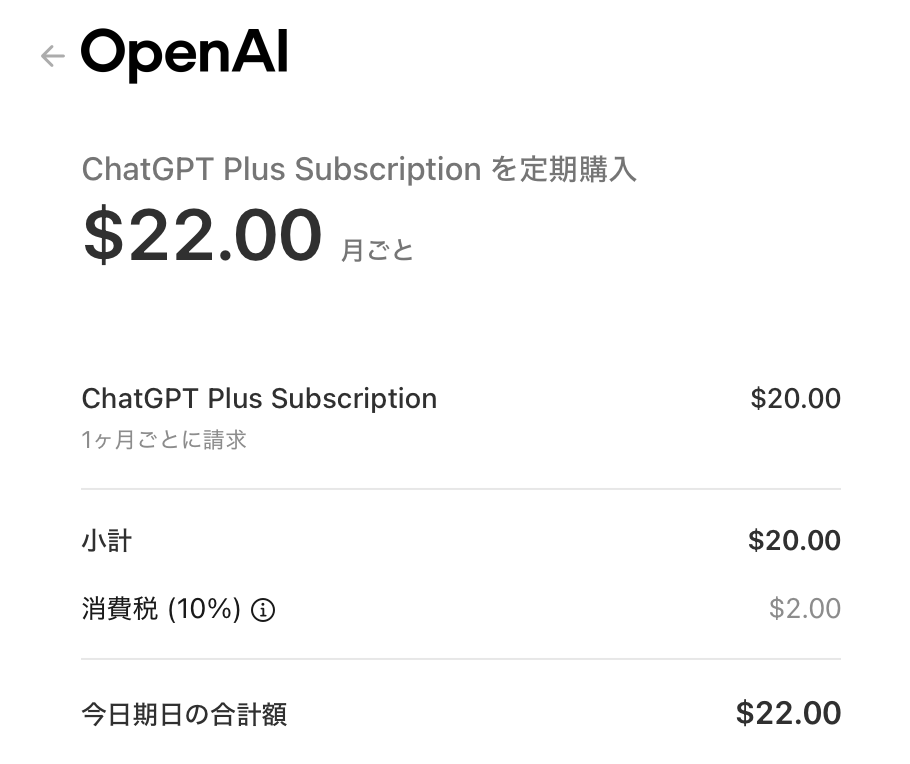Click the '消費税' tax label
This screenshot has height=764, width=910.
pos(119,609)
